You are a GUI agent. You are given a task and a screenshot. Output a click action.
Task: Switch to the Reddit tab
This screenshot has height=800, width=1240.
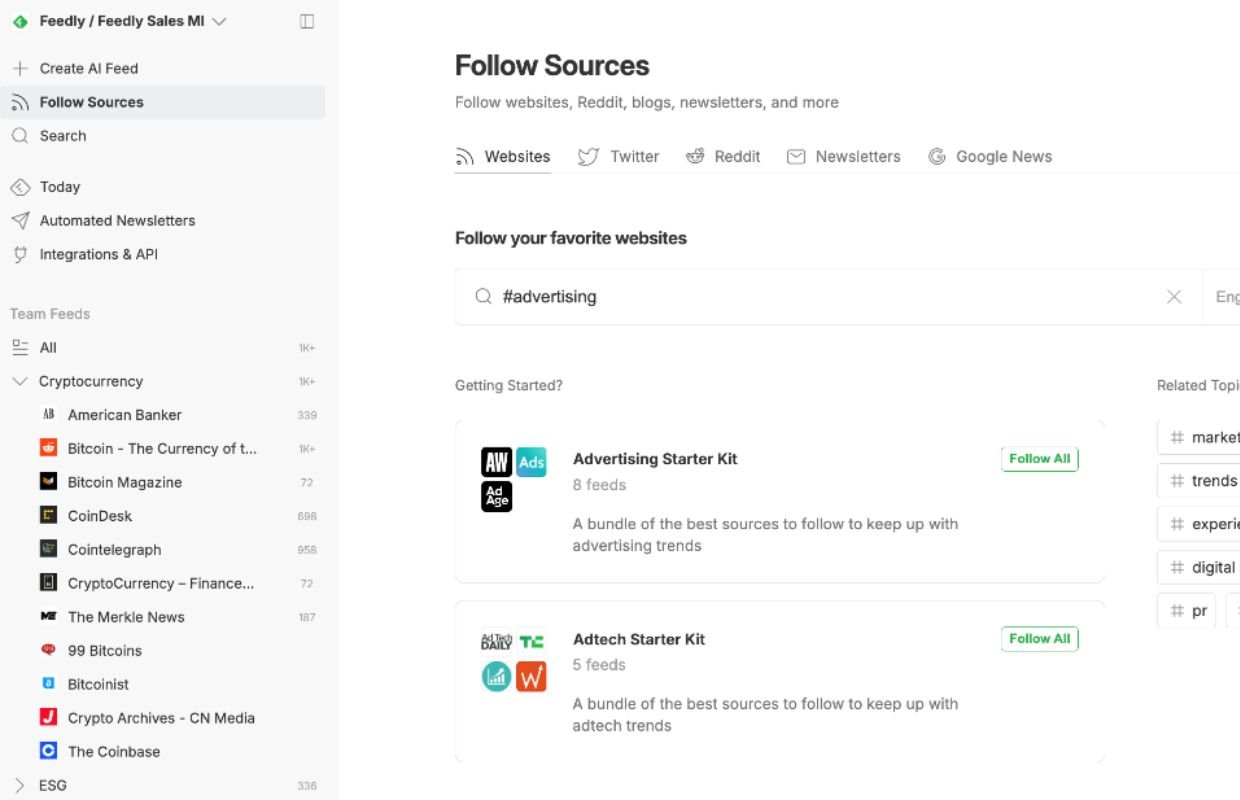pos(723,156)
